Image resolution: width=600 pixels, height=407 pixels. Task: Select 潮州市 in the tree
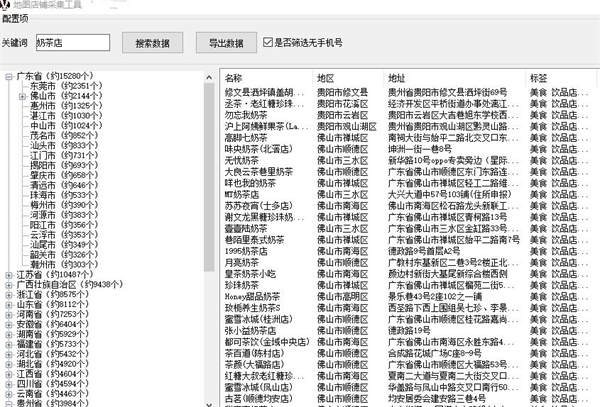pos(64,265)
